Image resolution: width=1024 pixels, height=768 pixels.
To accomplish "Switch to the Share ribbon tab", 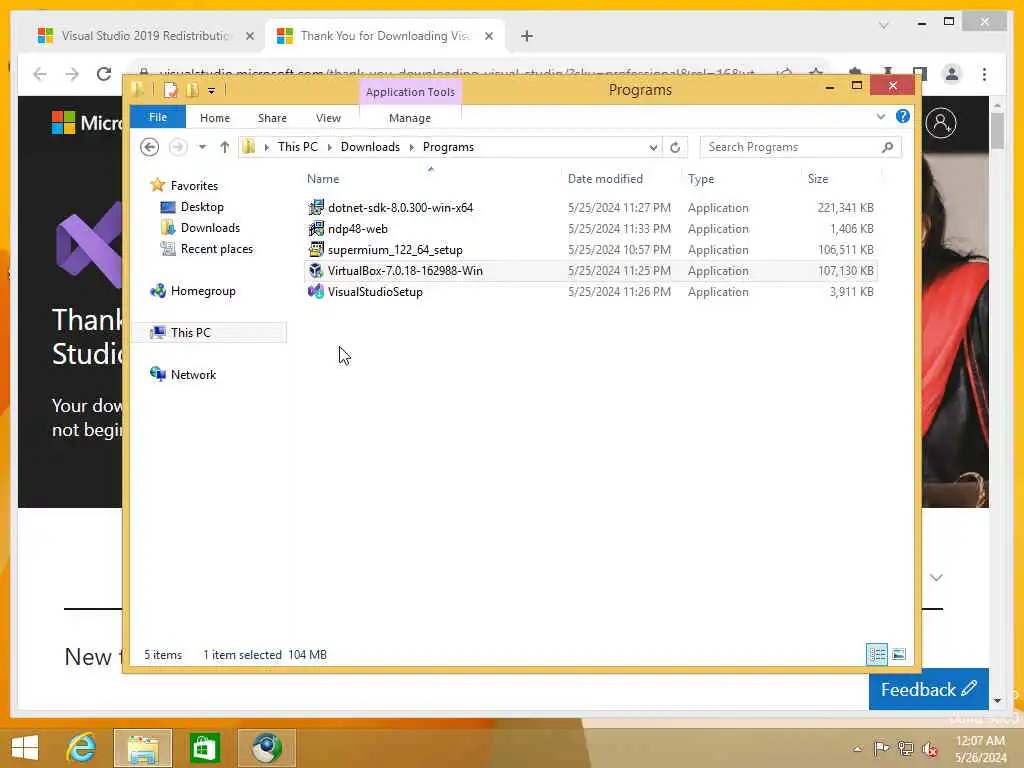I will click(272, 118).
